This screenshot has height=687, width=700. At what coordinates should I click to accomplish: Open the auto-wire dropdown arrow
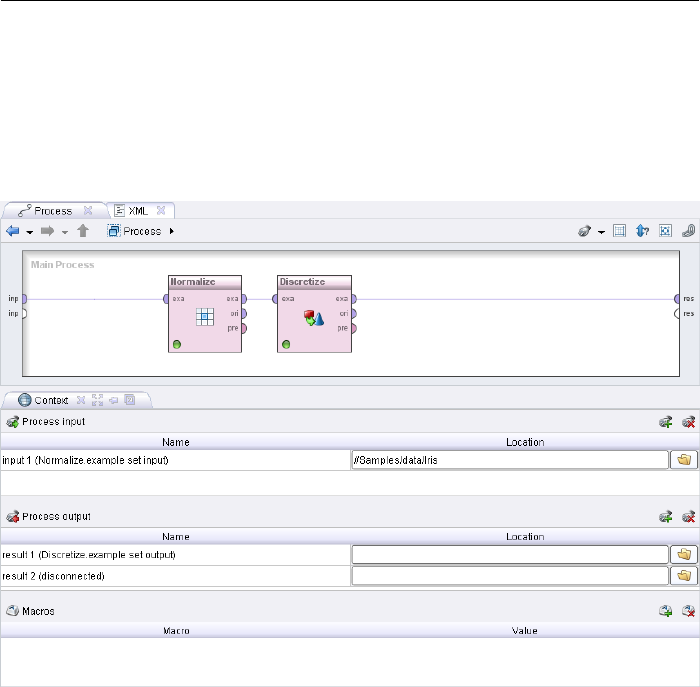[601, 232]
